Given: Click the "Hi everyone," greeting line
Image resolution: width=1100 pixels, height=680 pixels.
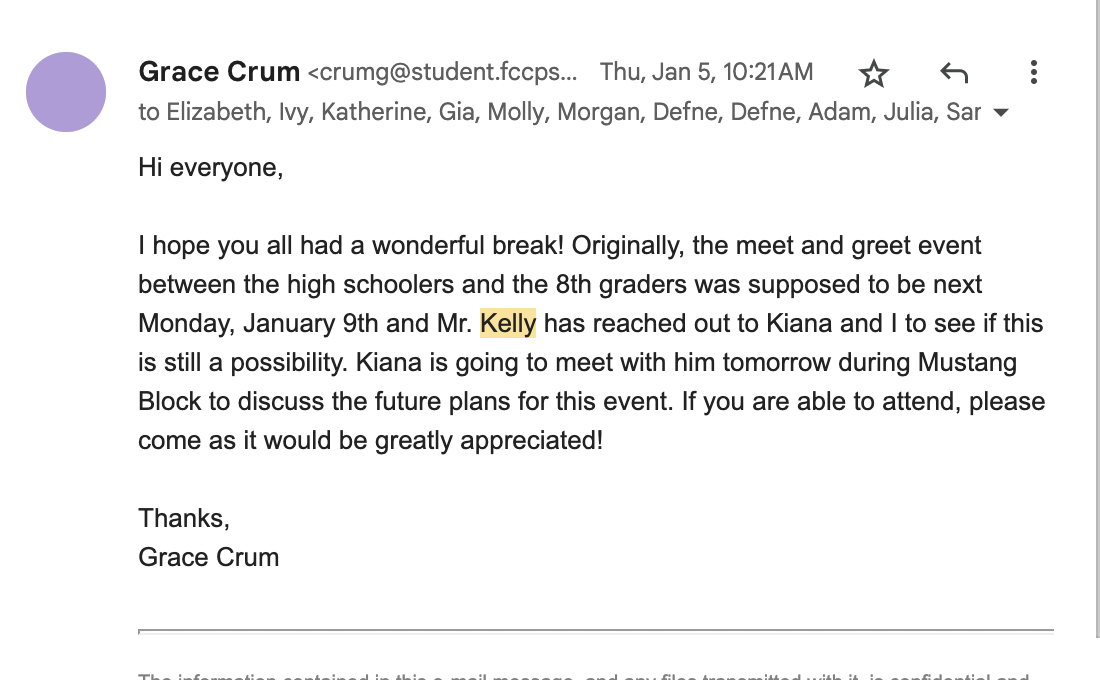Looking at the screenshot, I should (x=211, y=168).
